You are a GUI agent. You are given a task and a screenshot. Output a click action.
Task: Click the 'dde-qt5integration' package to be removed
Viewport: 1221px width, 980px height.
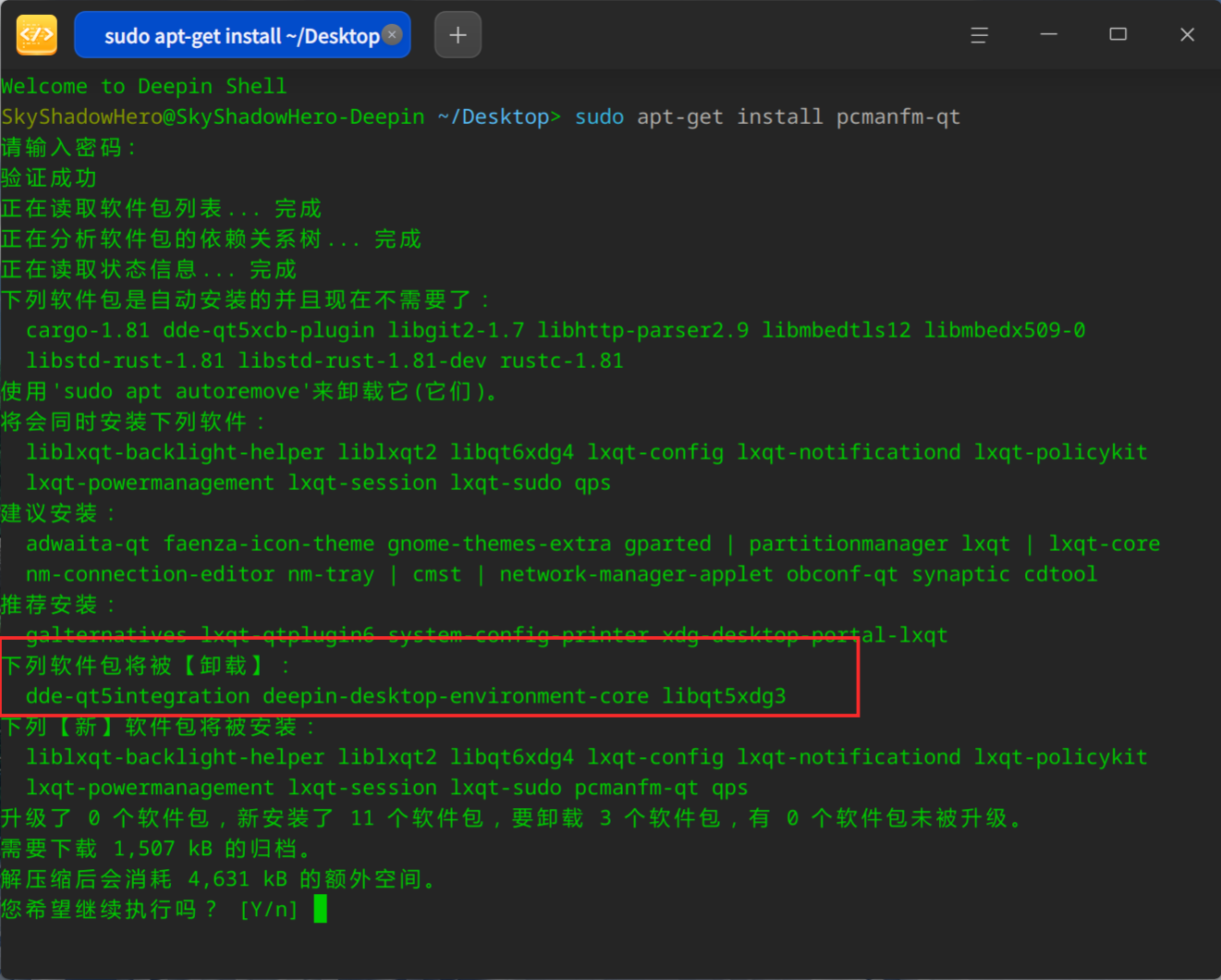[138, 696]
